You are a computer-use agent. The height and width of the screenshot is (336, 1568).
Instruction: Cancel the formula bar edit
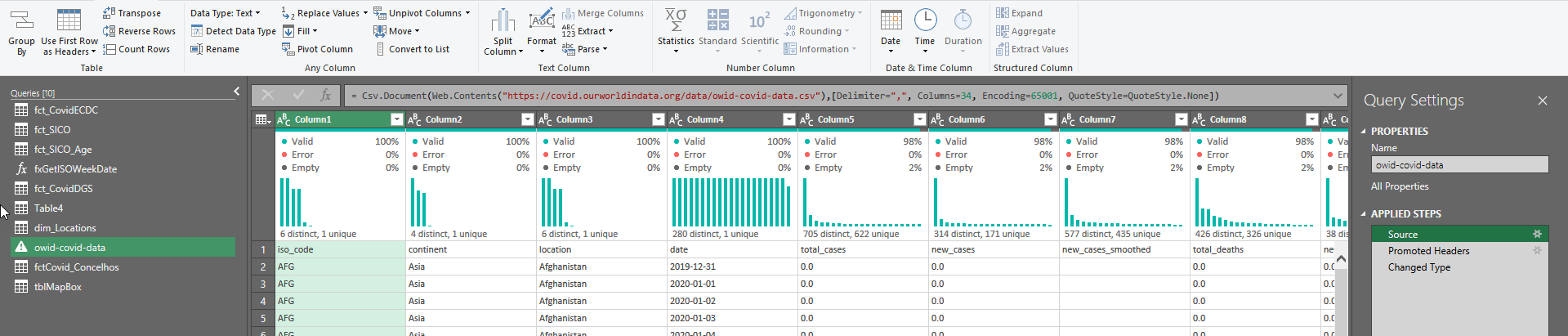click(268, 96)
